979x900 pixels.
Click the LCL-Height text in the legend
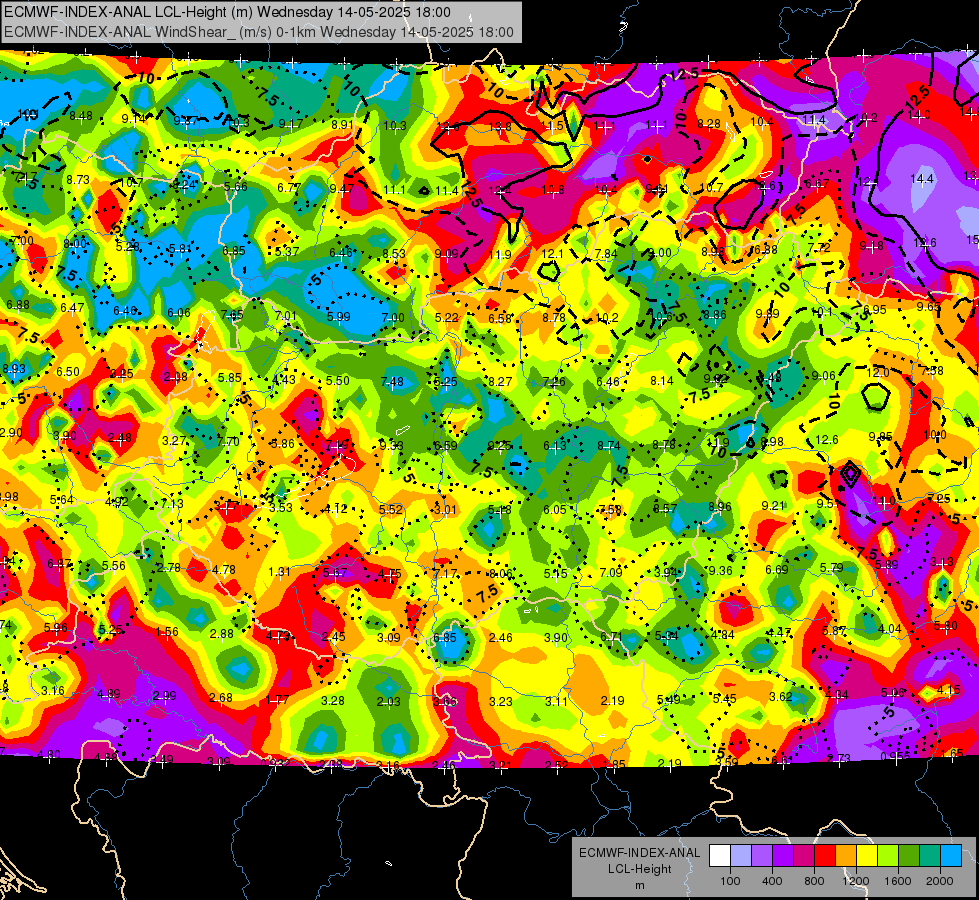coord(639,869)
